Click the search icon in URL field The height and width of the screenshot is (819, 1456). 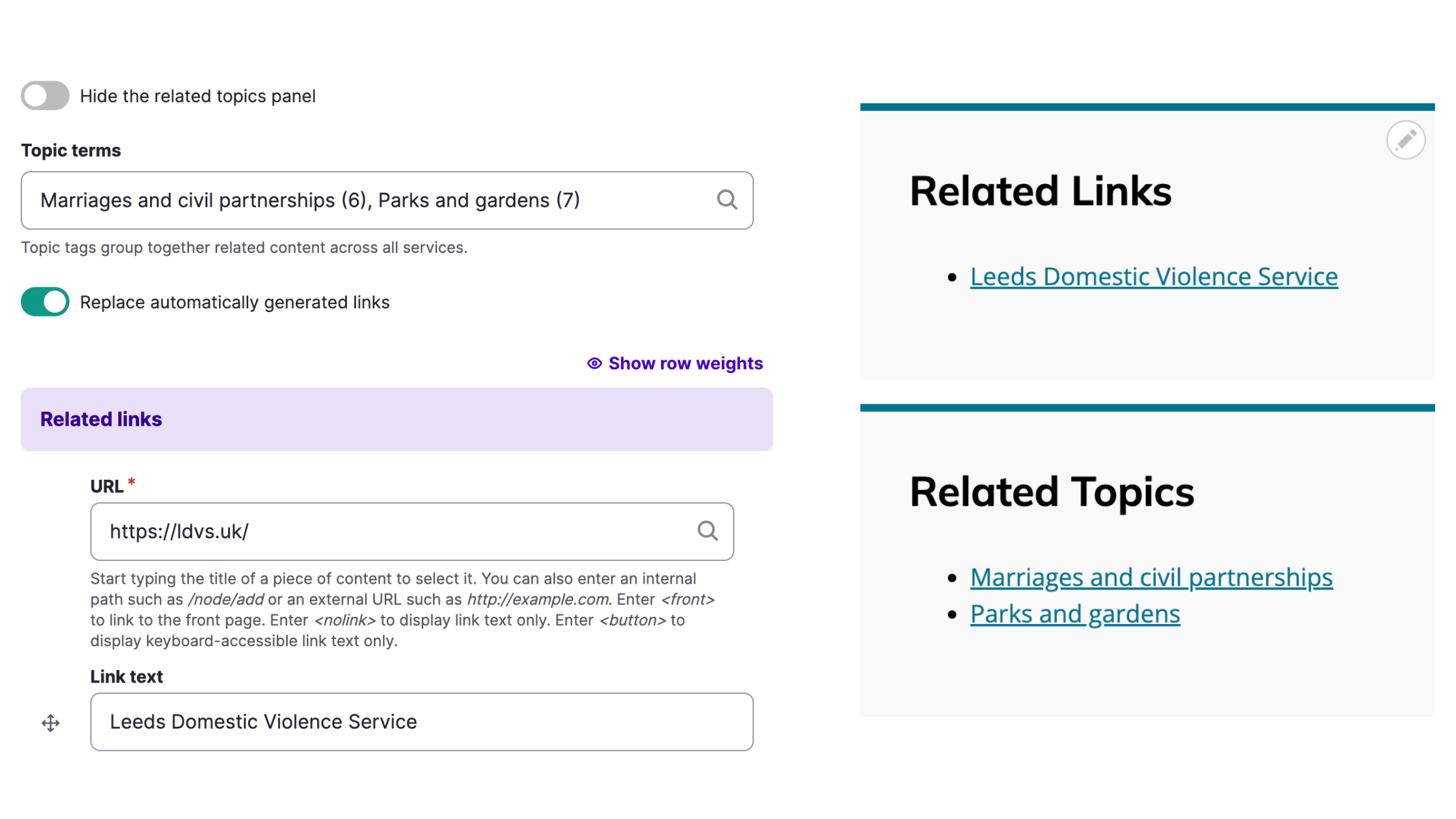[707, 531]
